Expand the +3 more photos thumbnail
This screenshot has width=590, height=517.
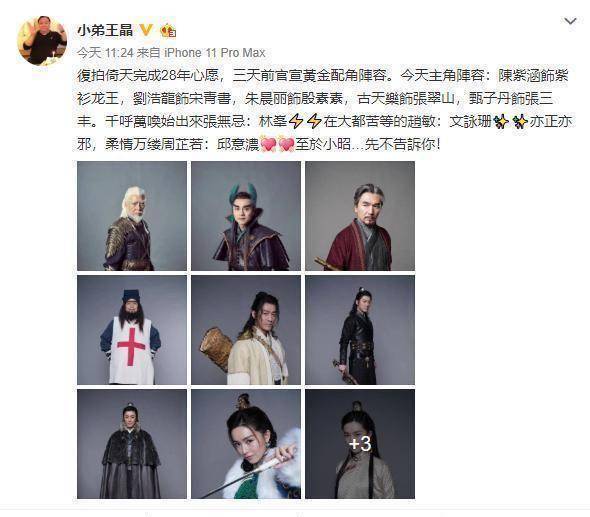[360, 444]
